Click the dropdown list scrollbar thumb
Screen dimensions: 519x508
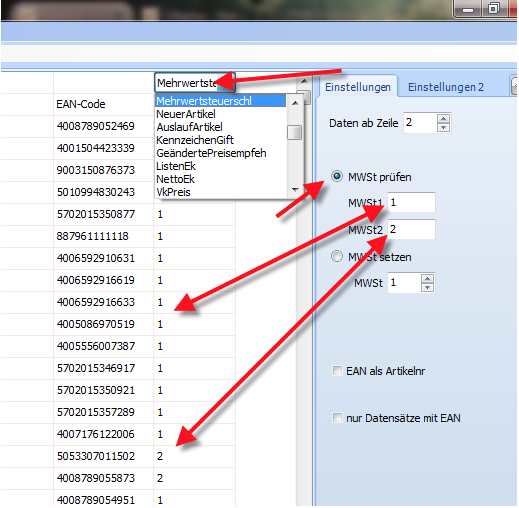[x=295, y=132]
